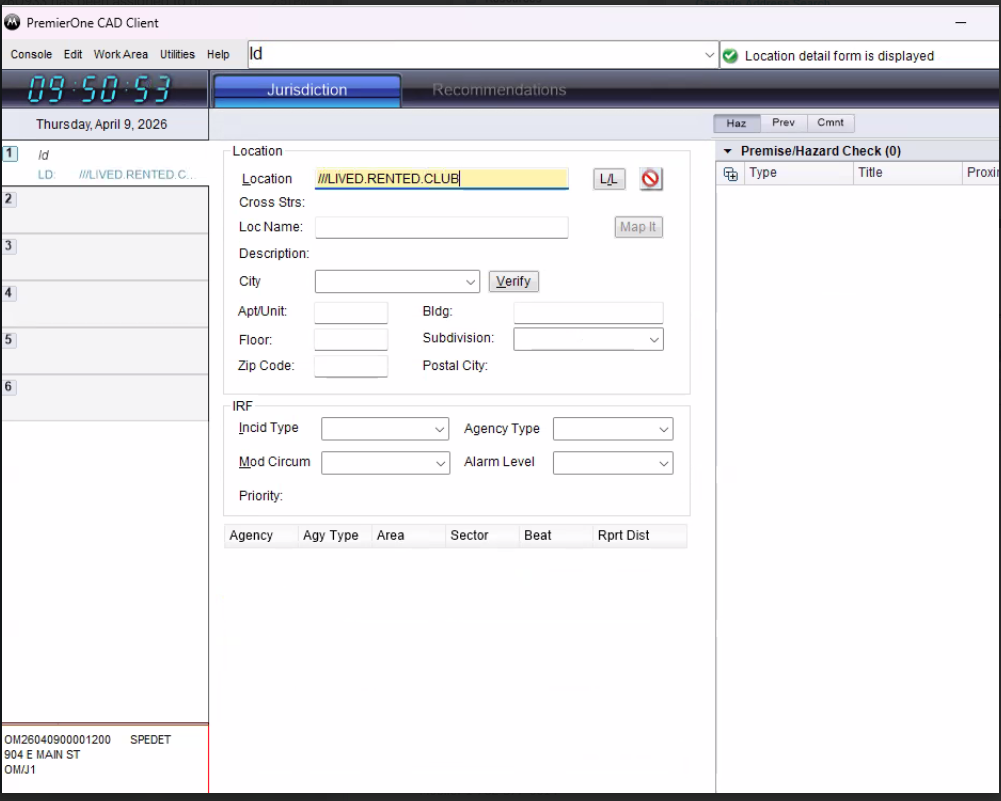Switch to the Recommendations tab
Image resolution: width=1001 pixels, height=801 pixels.
[x=499, y=91]
